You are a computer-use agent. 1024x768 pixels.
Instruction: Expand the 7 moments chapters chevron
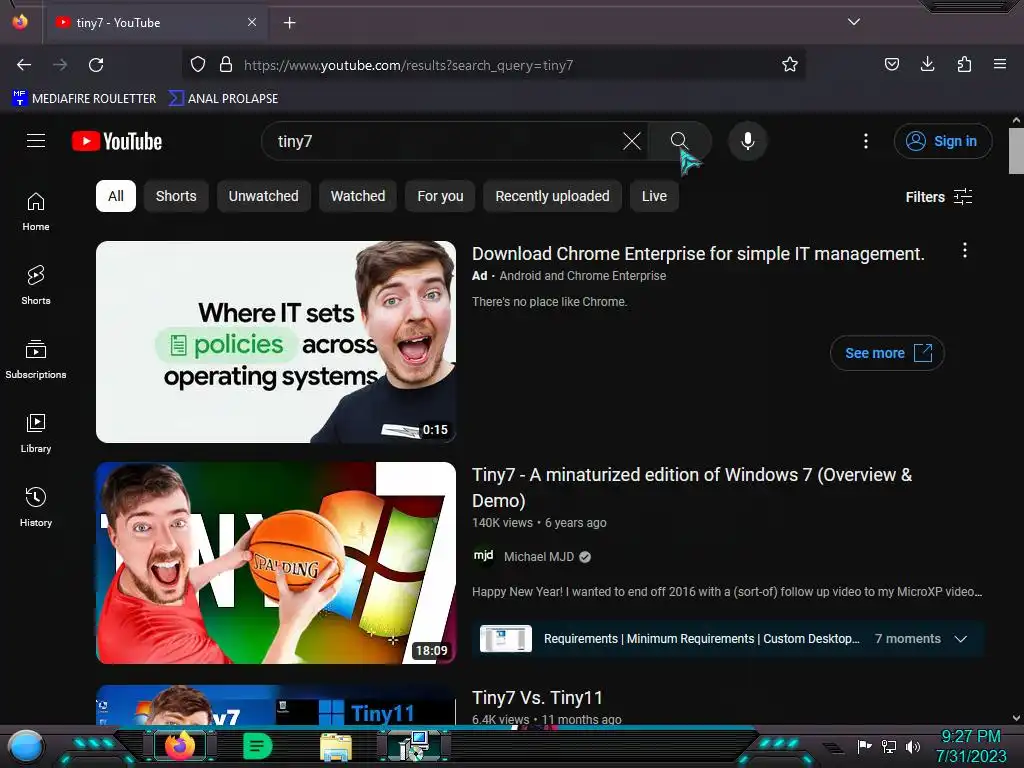(961, 639)
